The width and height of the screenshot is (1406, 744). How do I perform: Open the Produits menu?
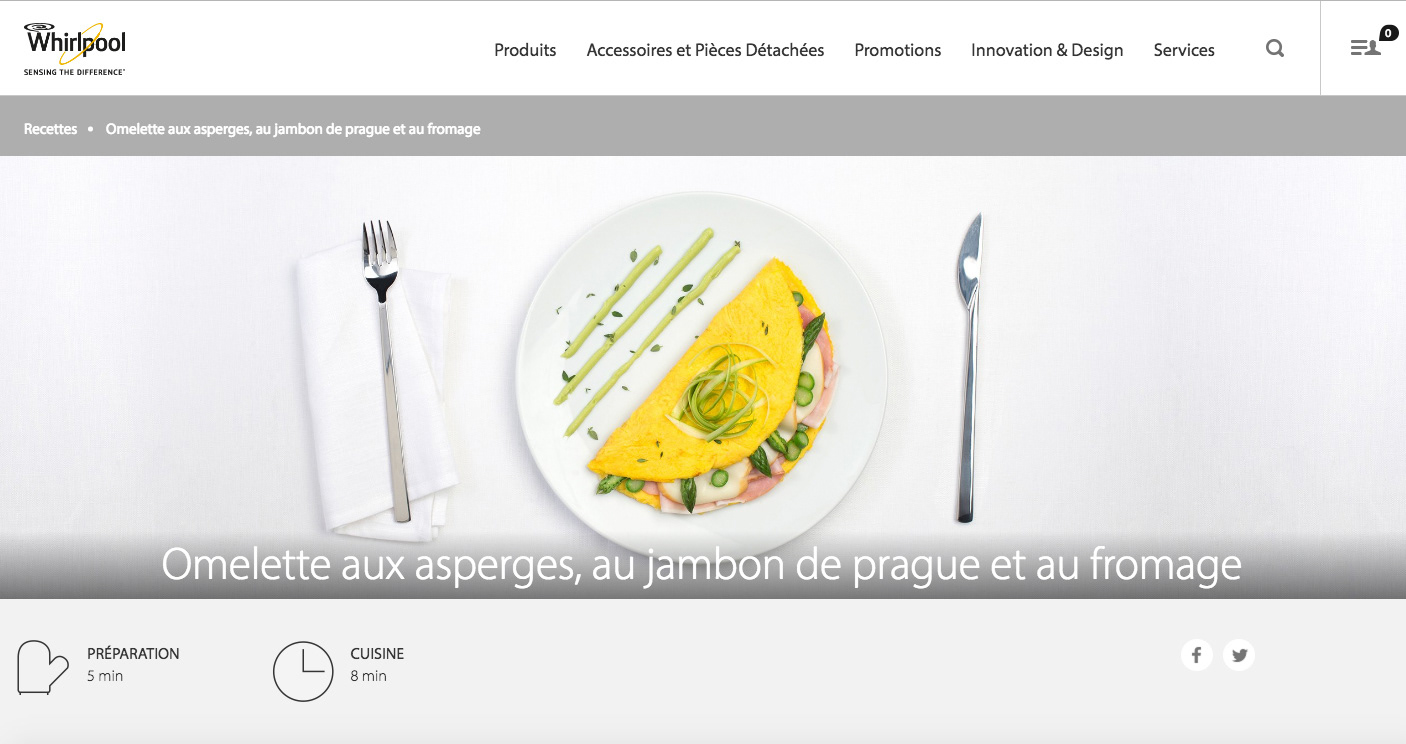(x=525, y=50)
